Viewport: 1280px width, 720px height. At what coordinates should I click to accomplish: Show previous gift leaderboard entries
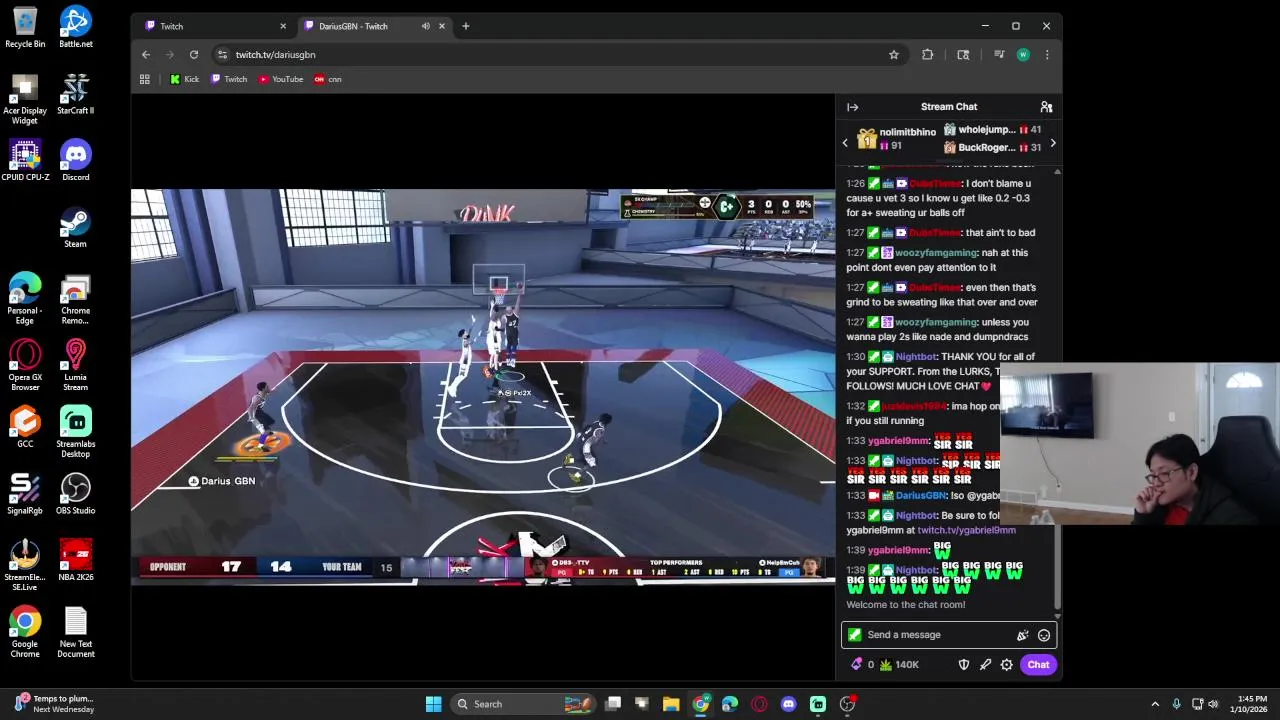[x=845, y=143]
